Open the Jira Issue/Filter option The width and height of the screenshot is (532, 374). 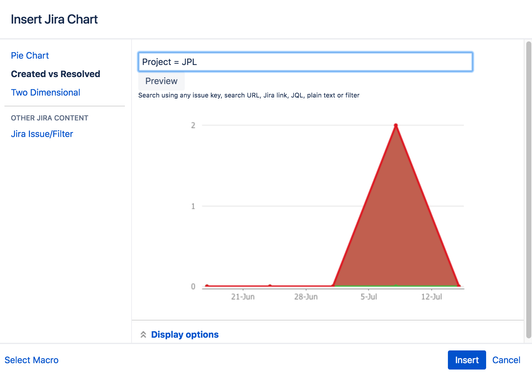tap(42, 134)
